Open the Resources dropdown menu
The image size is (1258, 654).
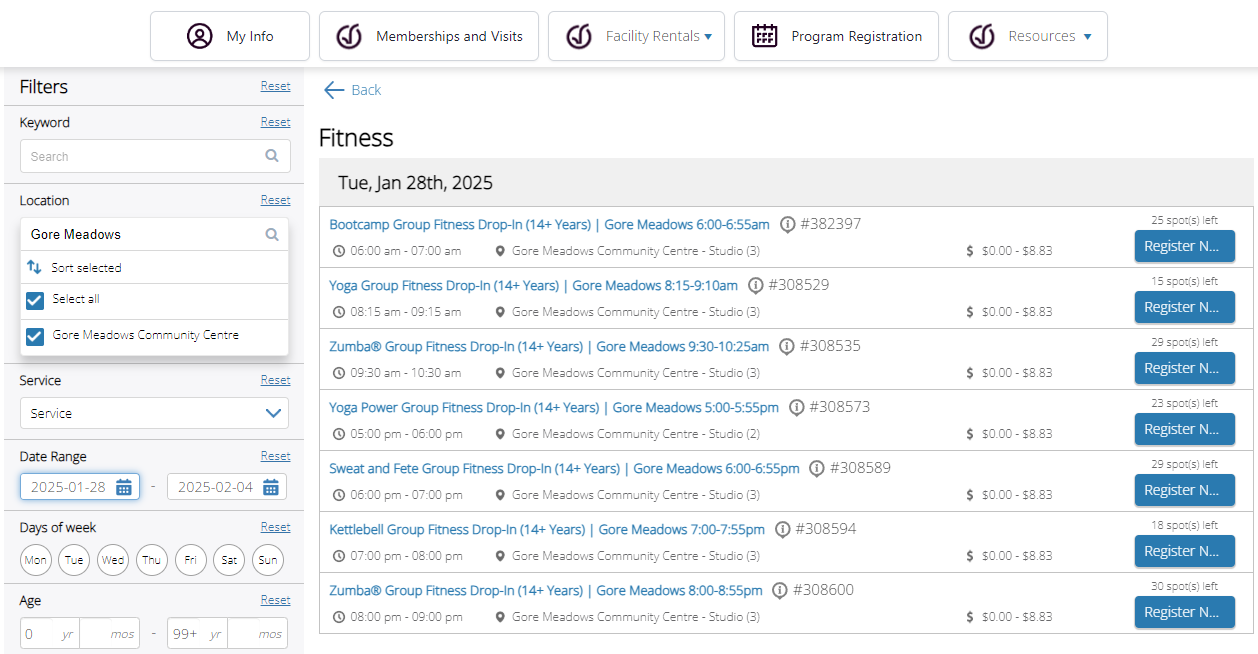click(1028, 36)
